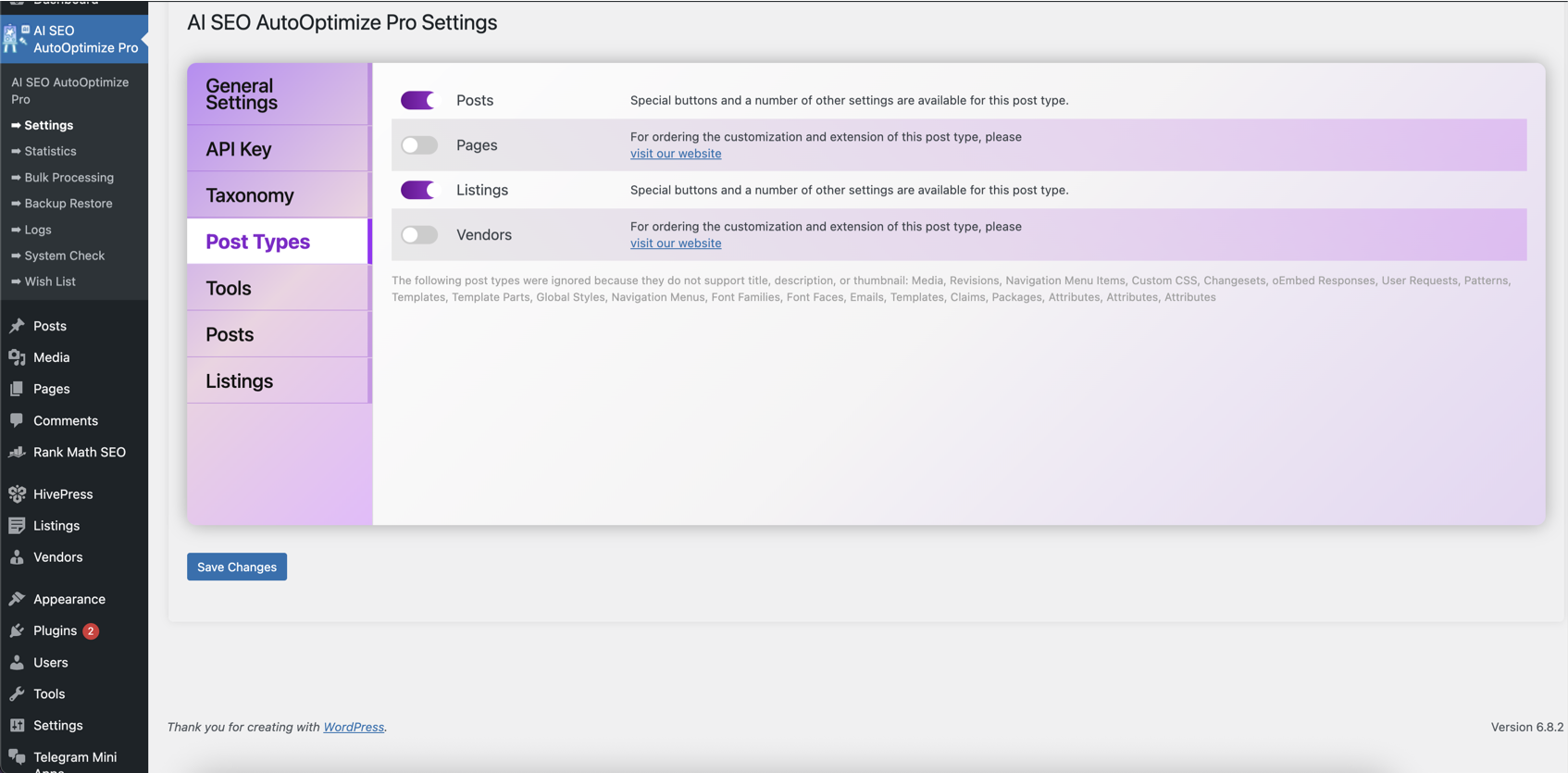The height and width of the screenshot is (773, 1568).
Task: Switch to the API Key tab
Action: tap(279, 148)
